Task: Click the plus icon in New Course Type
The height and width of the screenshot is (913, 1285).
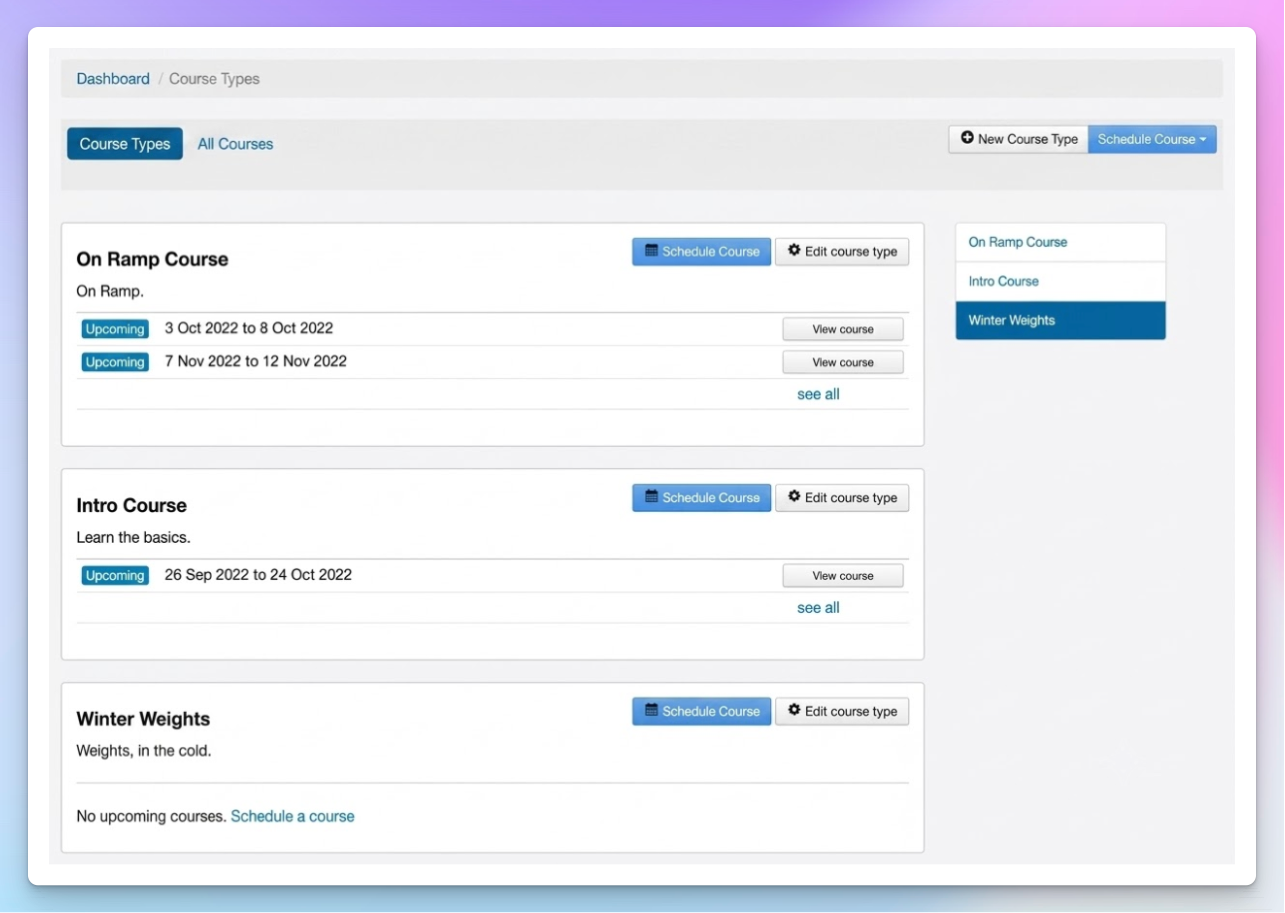Action: 967,138
